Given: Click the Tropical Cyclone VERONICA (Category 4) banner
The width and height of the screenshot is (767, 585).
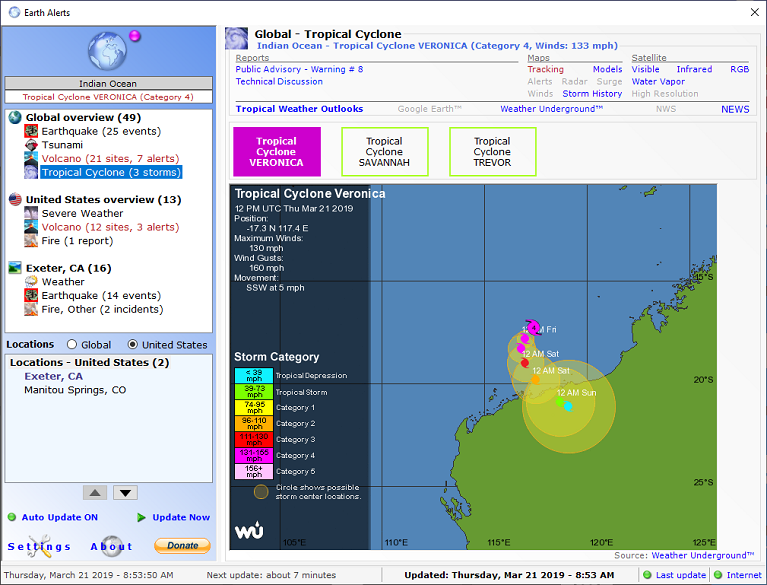Looking at the screenshot, I should coord(108,97).
